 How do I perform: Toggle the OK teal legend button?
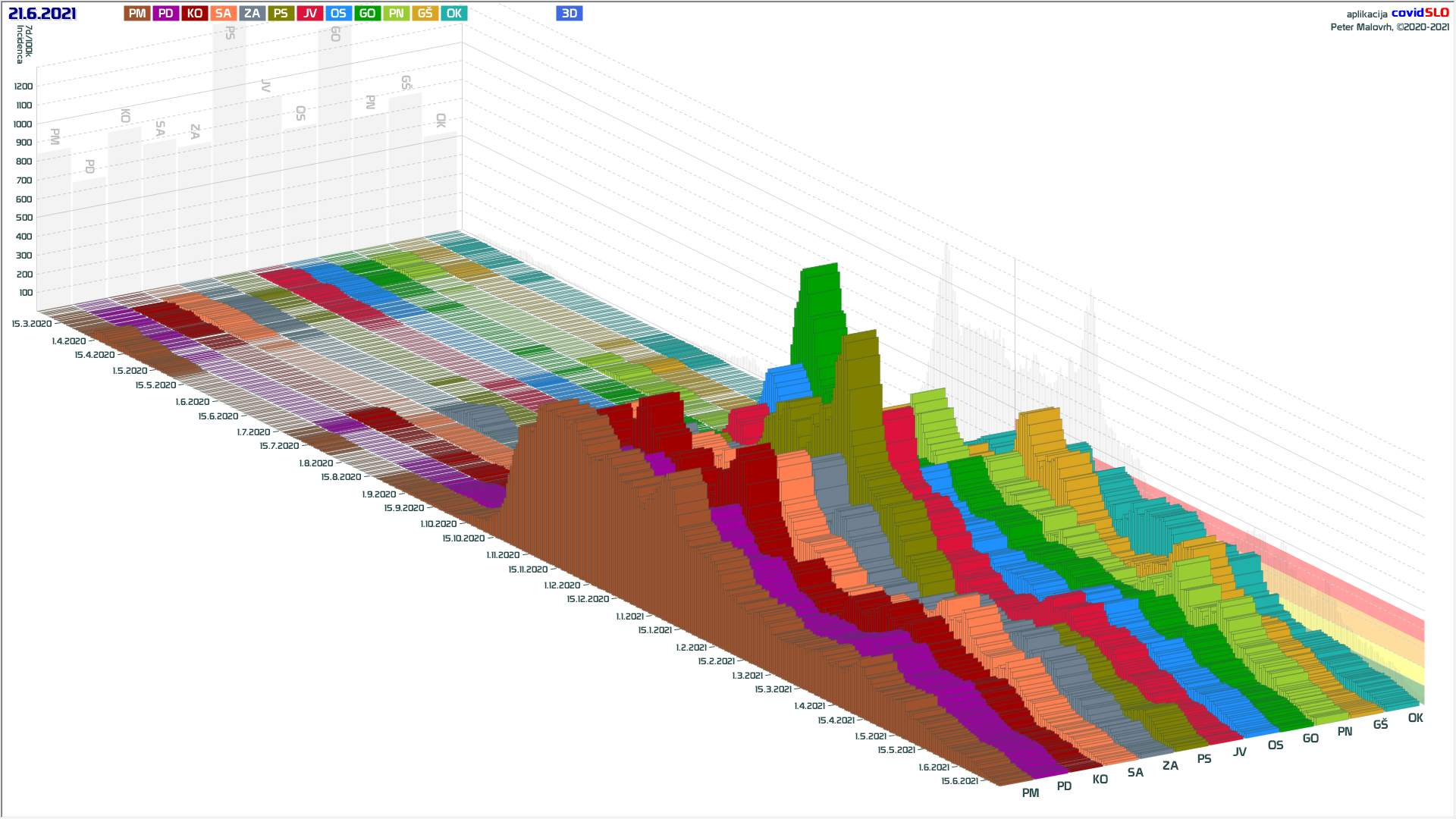click(x=453, y=14)
